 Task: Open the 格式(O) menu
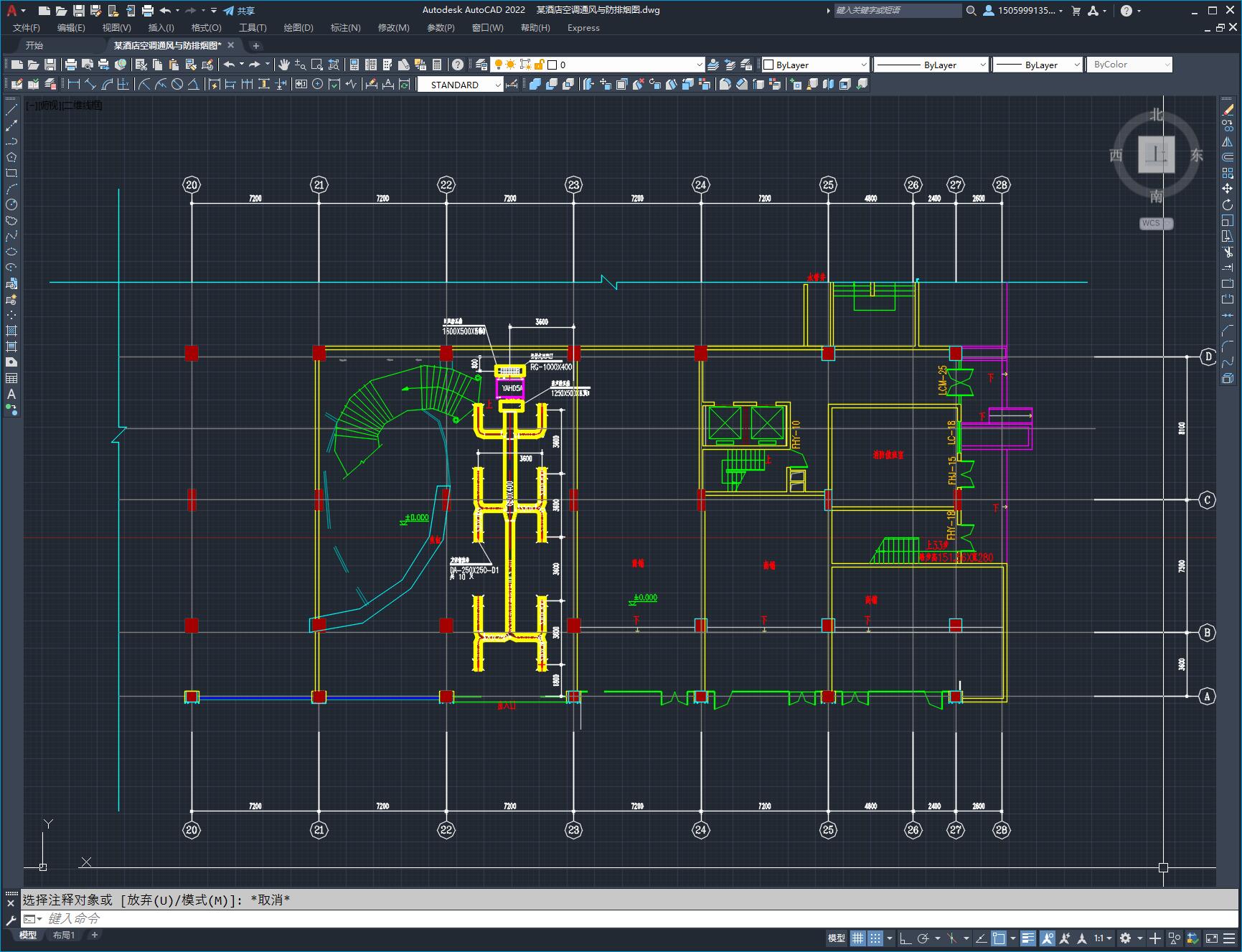(206, 28)
